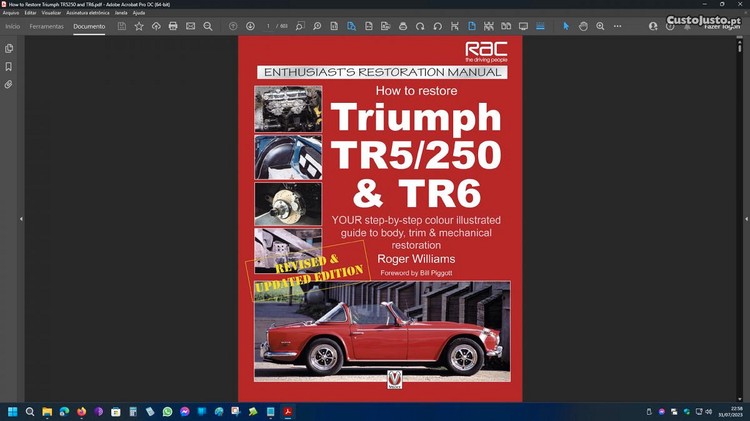
Task: Go to the next page
Action: click(250, 26)
